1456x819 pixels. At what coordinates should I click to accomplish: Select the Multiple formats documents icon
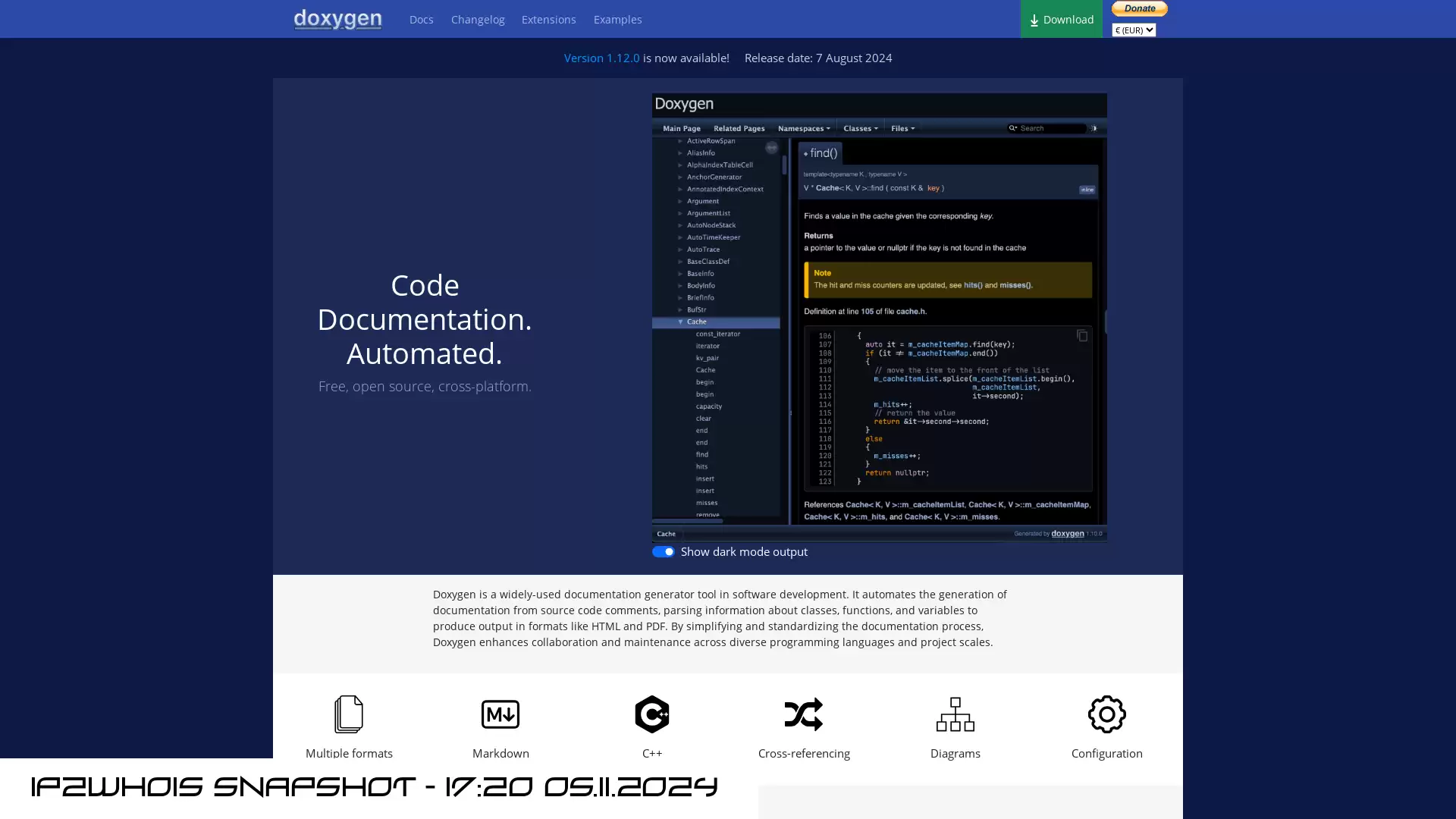[349, 714]
